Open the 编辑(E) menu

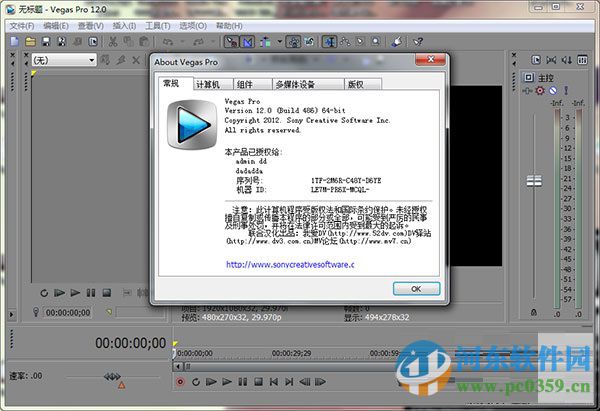coord(56,26)
